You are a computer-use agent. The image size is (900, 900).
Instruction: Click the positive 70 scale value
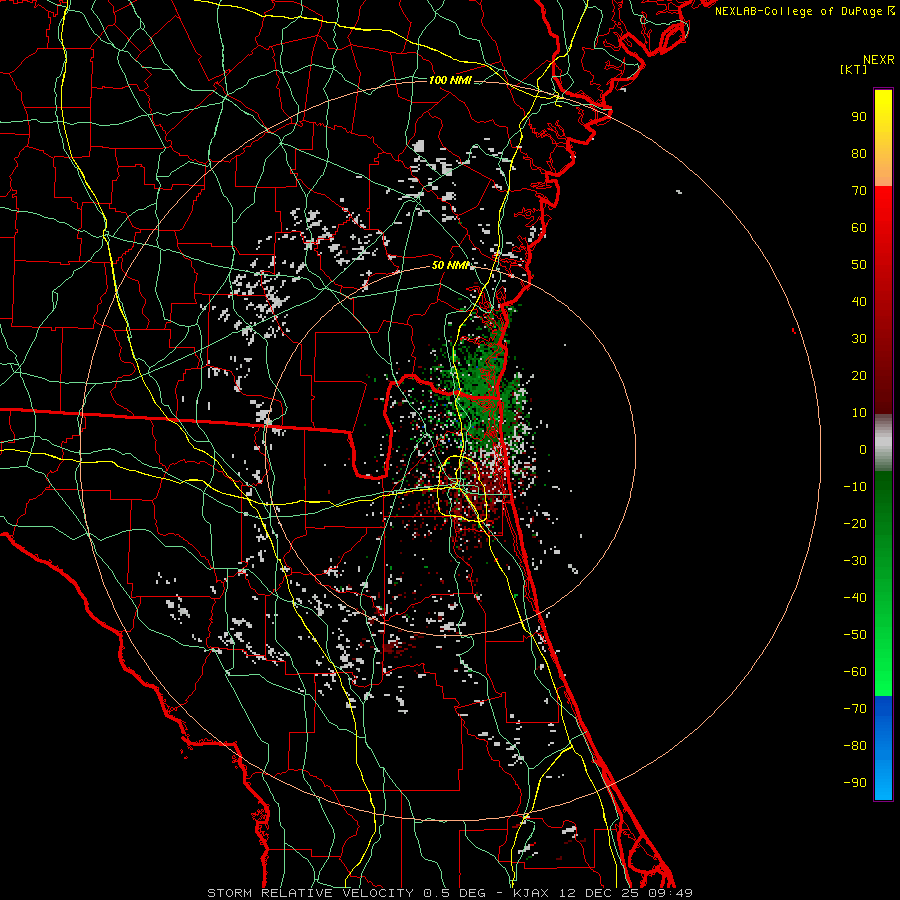[859, 191]
